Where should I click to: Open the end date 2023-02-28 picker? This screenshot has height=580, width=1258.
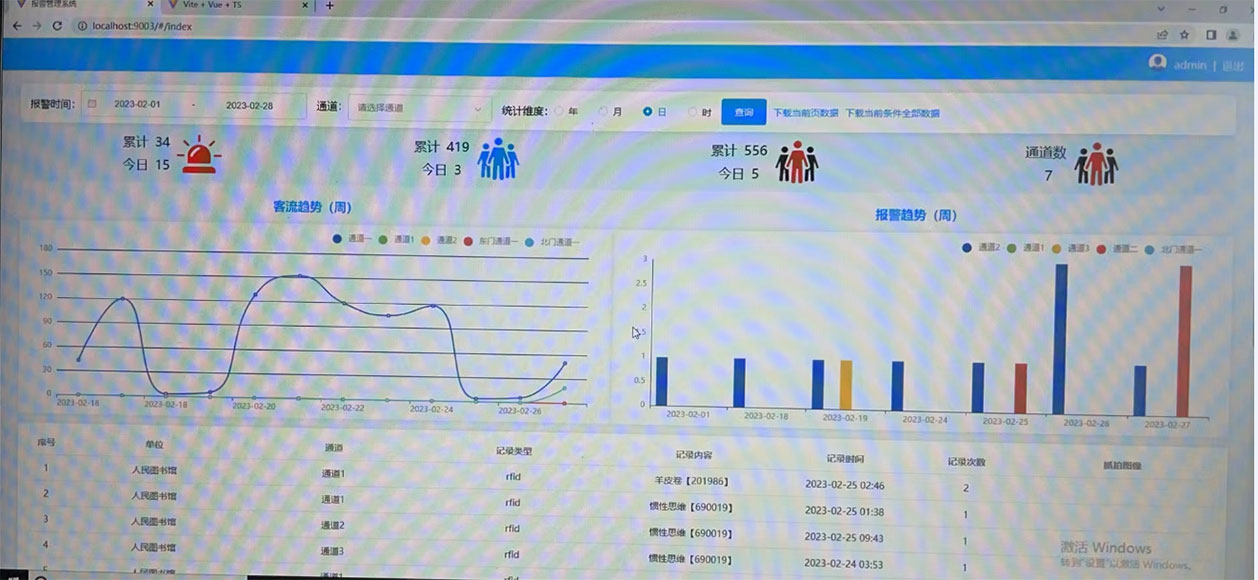[x=250, y=105]
